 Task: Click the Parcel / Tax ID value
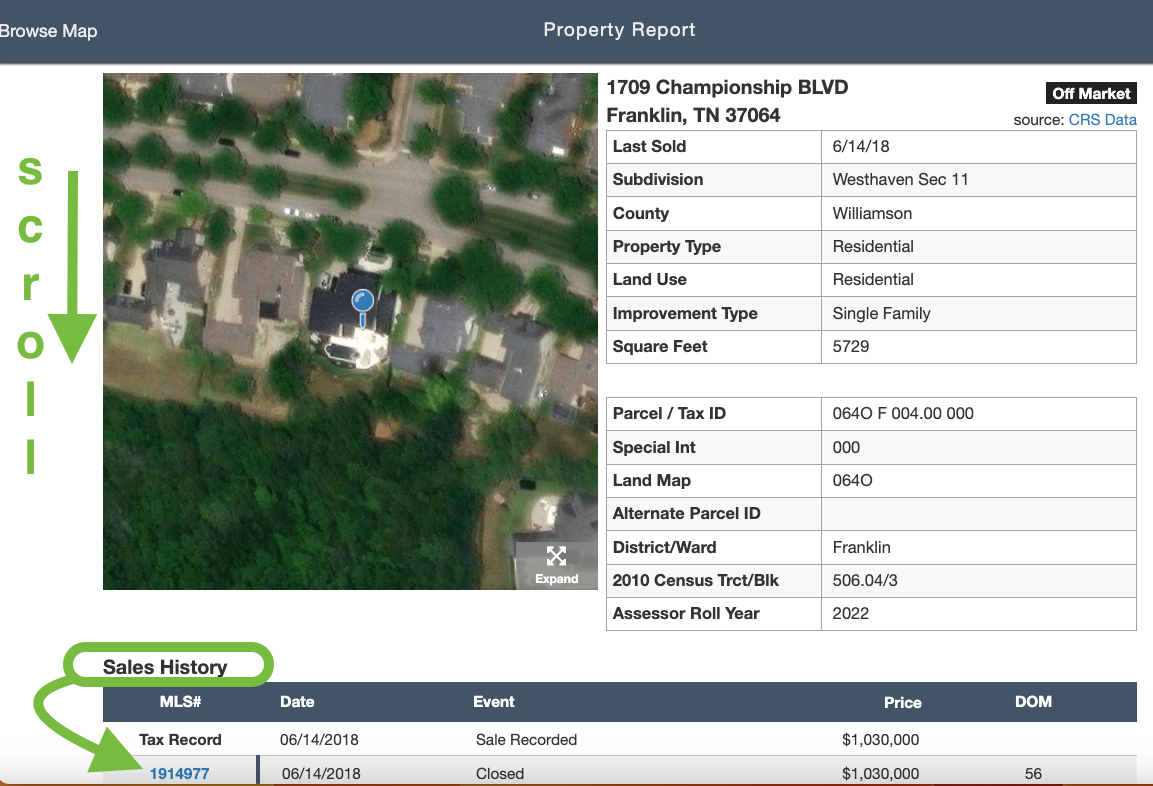905,413
